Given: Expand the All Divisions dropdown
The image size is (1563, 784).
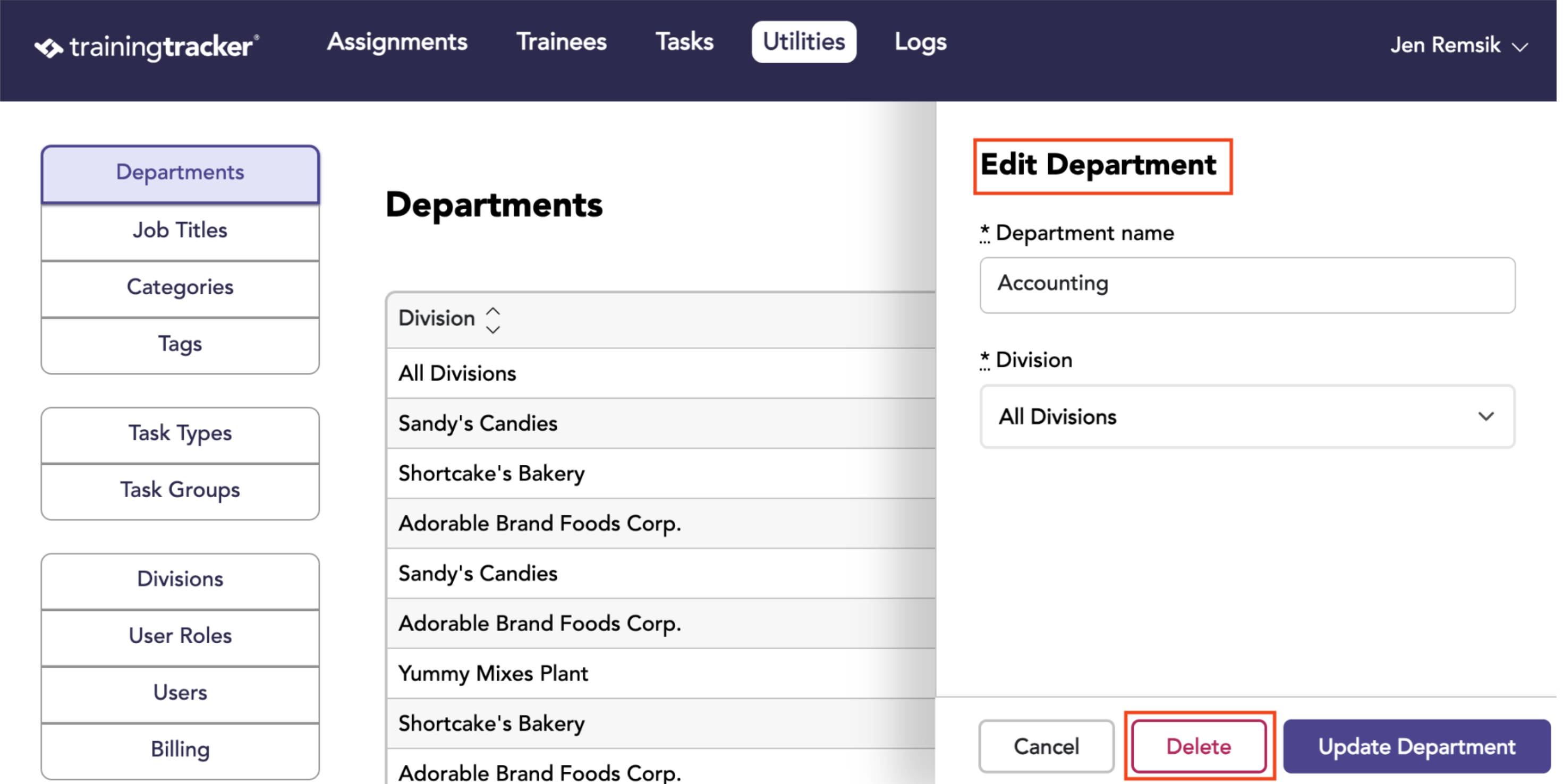Looking at the screenshot, I should 1247,416.
